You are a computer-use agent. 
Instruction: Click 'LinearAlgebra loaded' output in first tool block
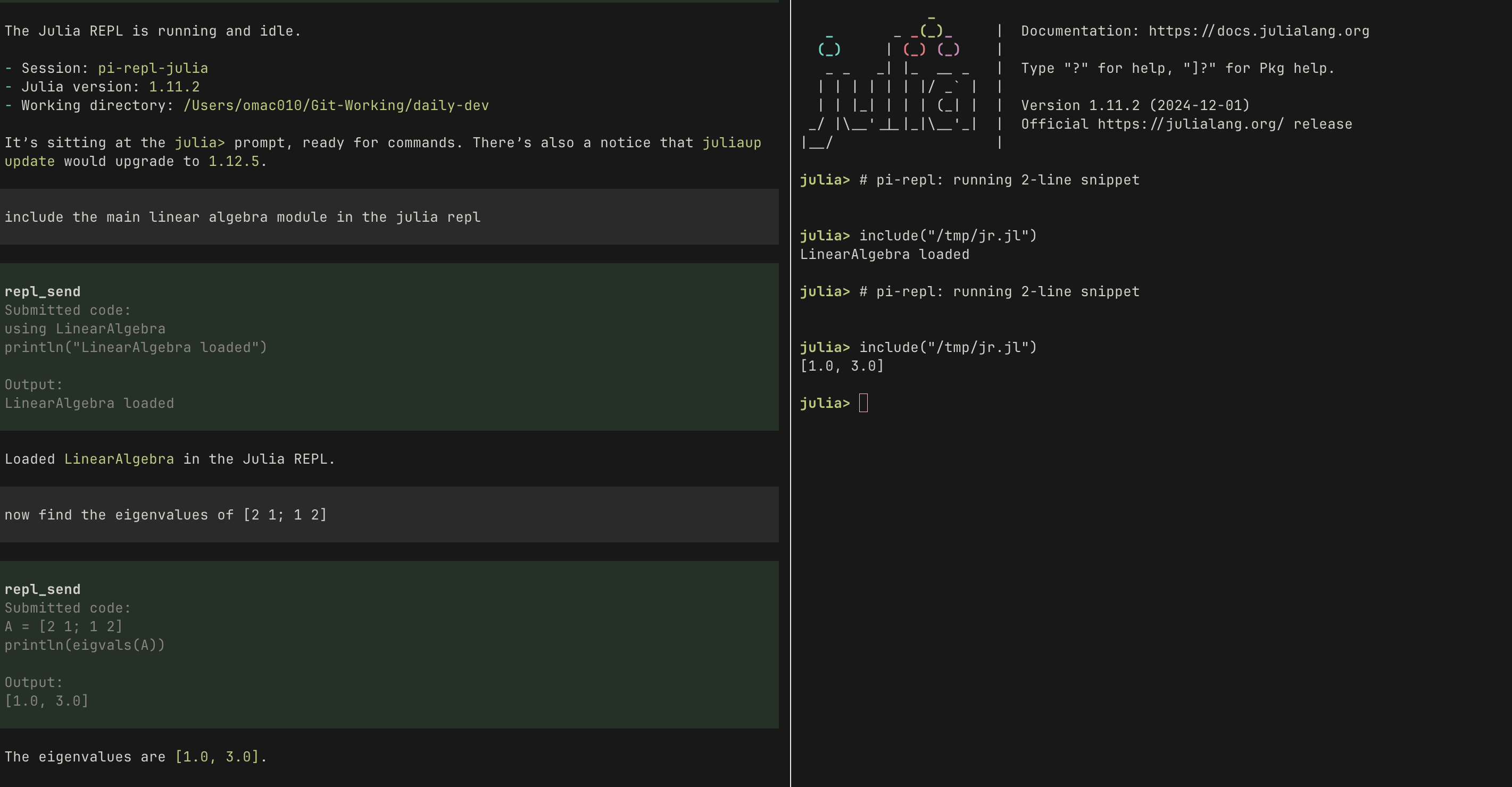pyautogui.click(x=89, y=403)
